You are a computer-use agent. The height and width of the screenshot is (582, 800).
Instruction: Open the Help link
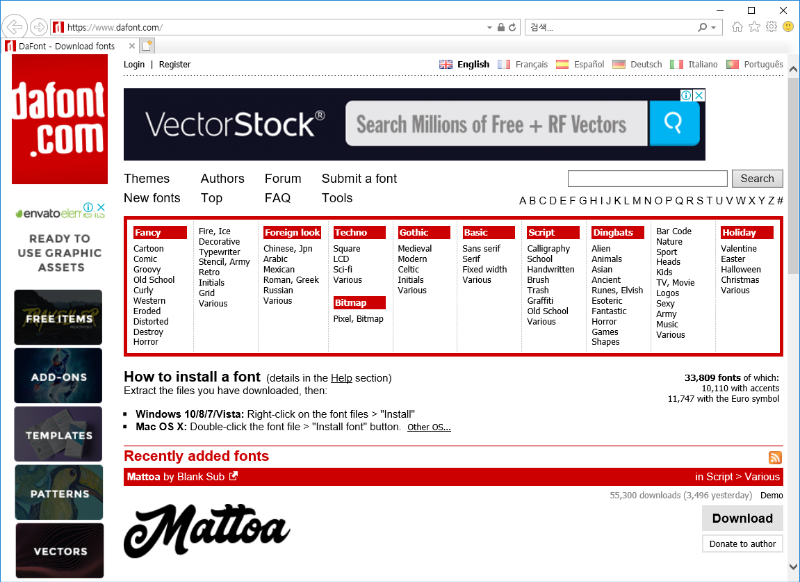(x=341, y=378)
